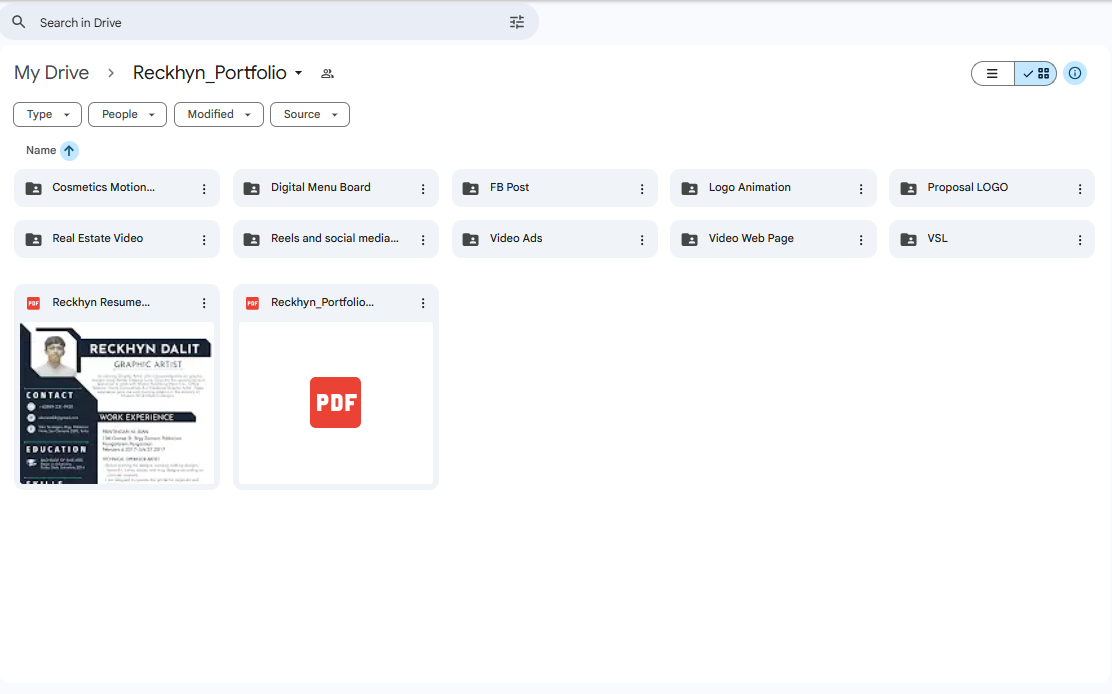The height and width of the screenshot is (694, 1112).
Task: Open more actions for Reckhyn Resume PDF
Action: 204,303
